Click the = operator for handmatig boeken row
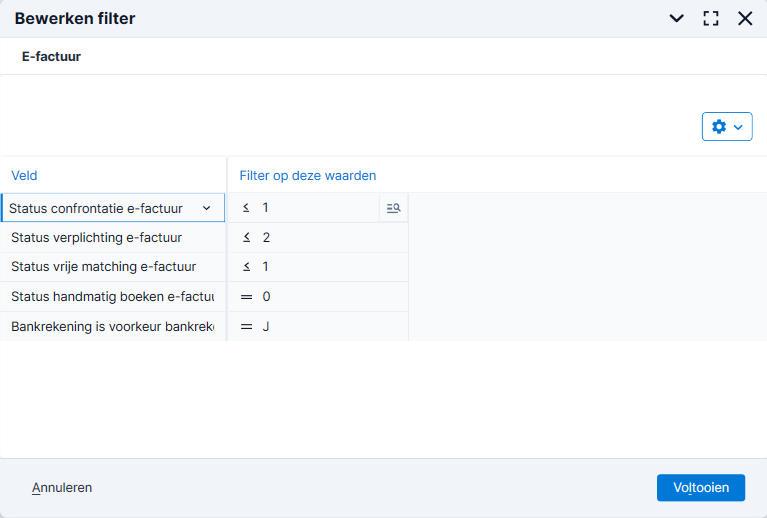 (247, 297)
